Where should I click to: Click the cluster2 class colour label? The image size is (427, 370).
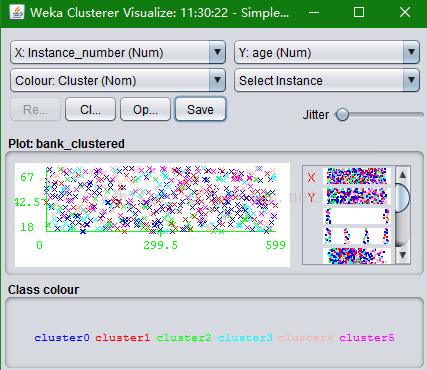coord(184,338)
